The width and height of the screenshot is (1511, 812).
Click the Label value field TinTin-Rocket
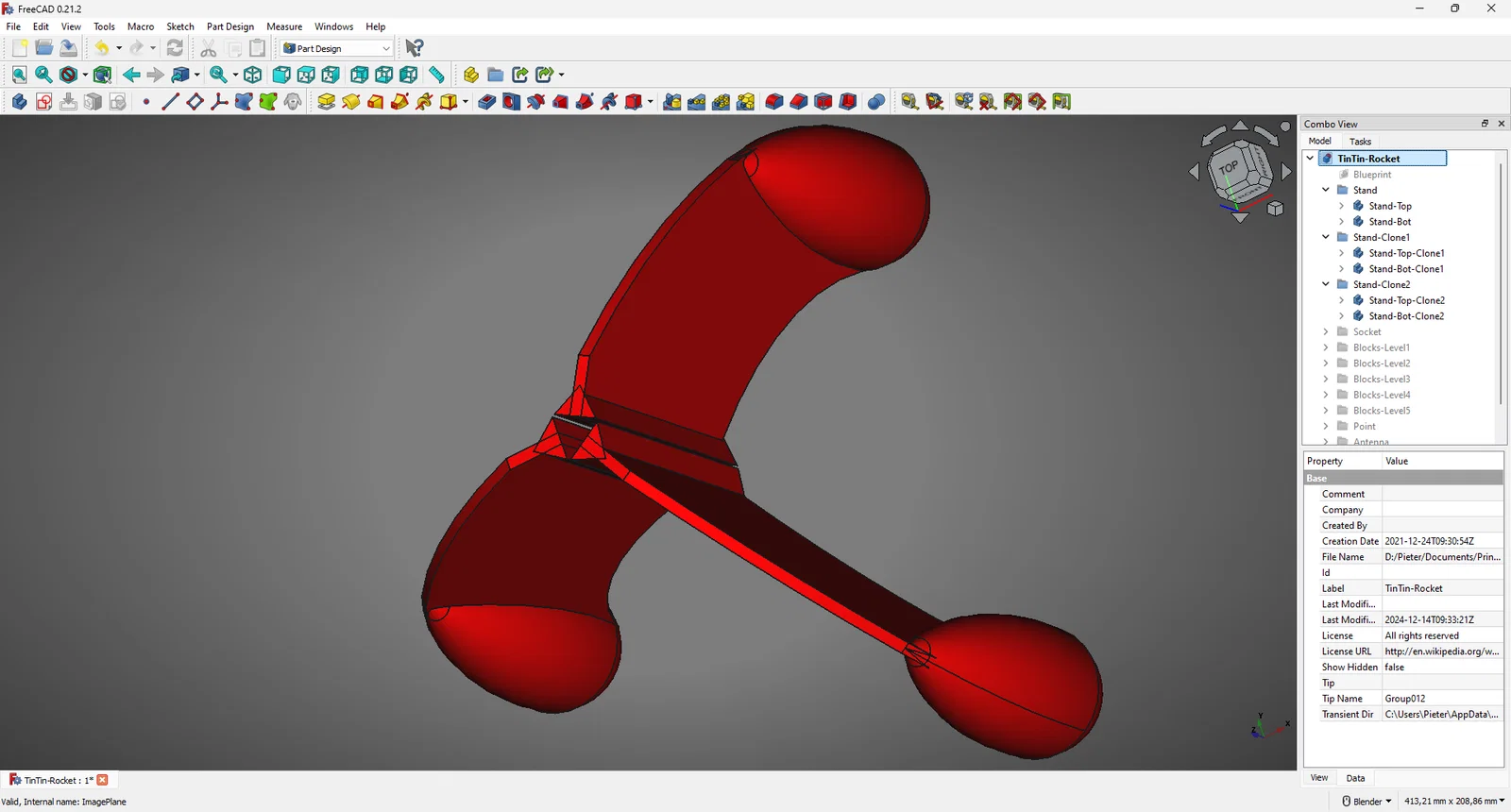click(1442, 588)
